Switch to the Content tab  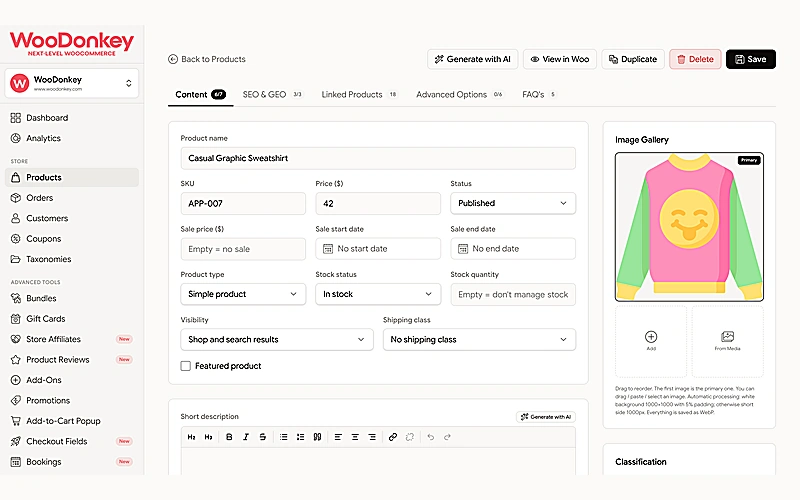pos(200,94)
